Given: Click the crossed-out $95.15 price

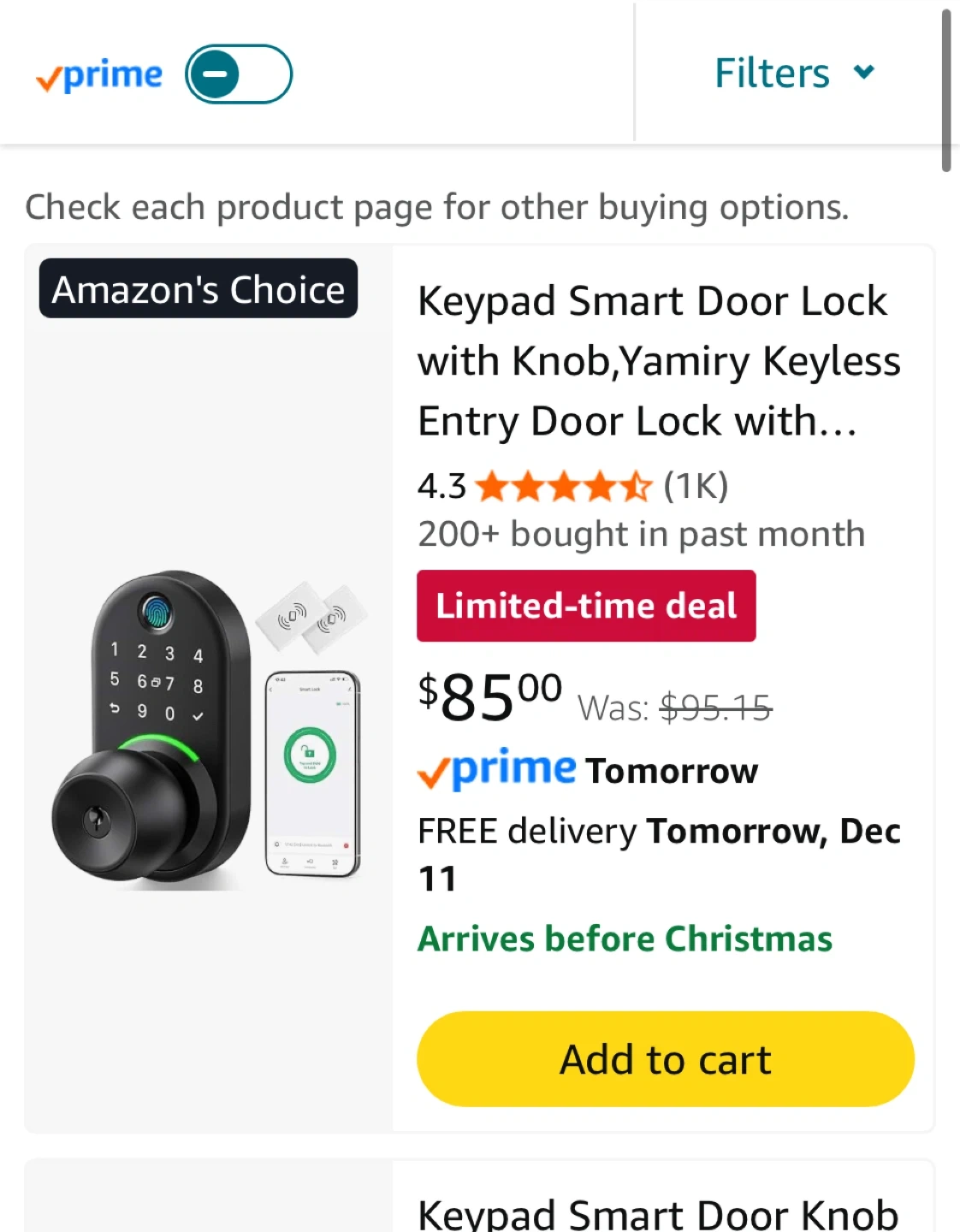Looking at the screenshot, I should pos(715,708).
